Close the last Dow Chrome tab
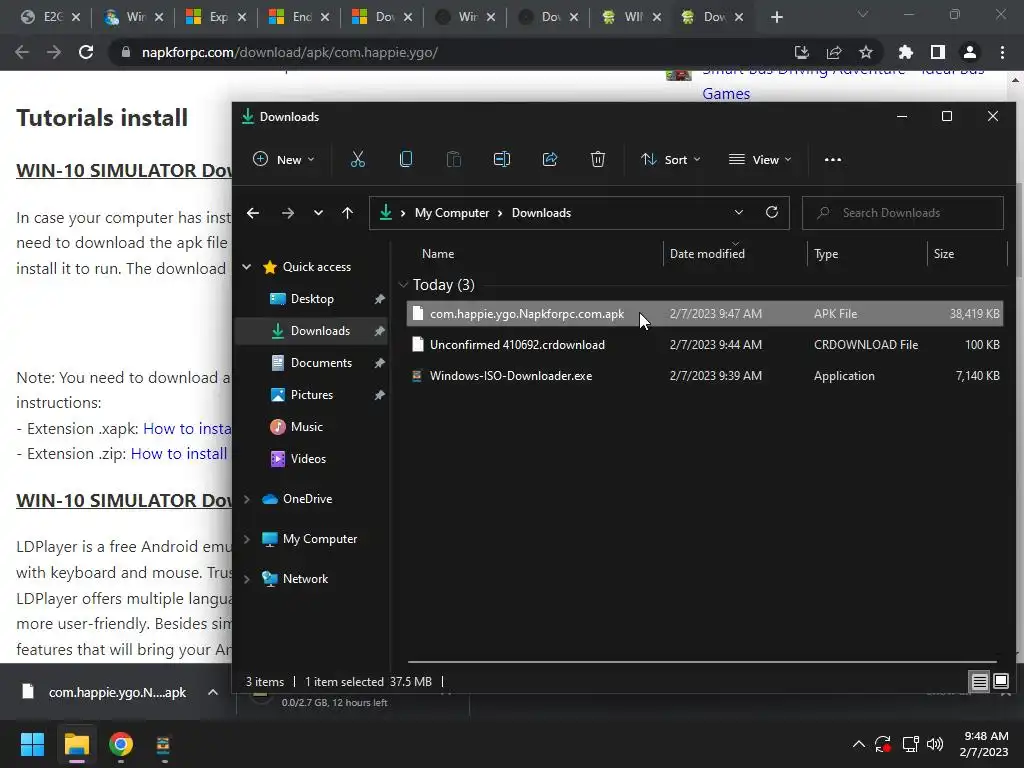 [739, 18]
